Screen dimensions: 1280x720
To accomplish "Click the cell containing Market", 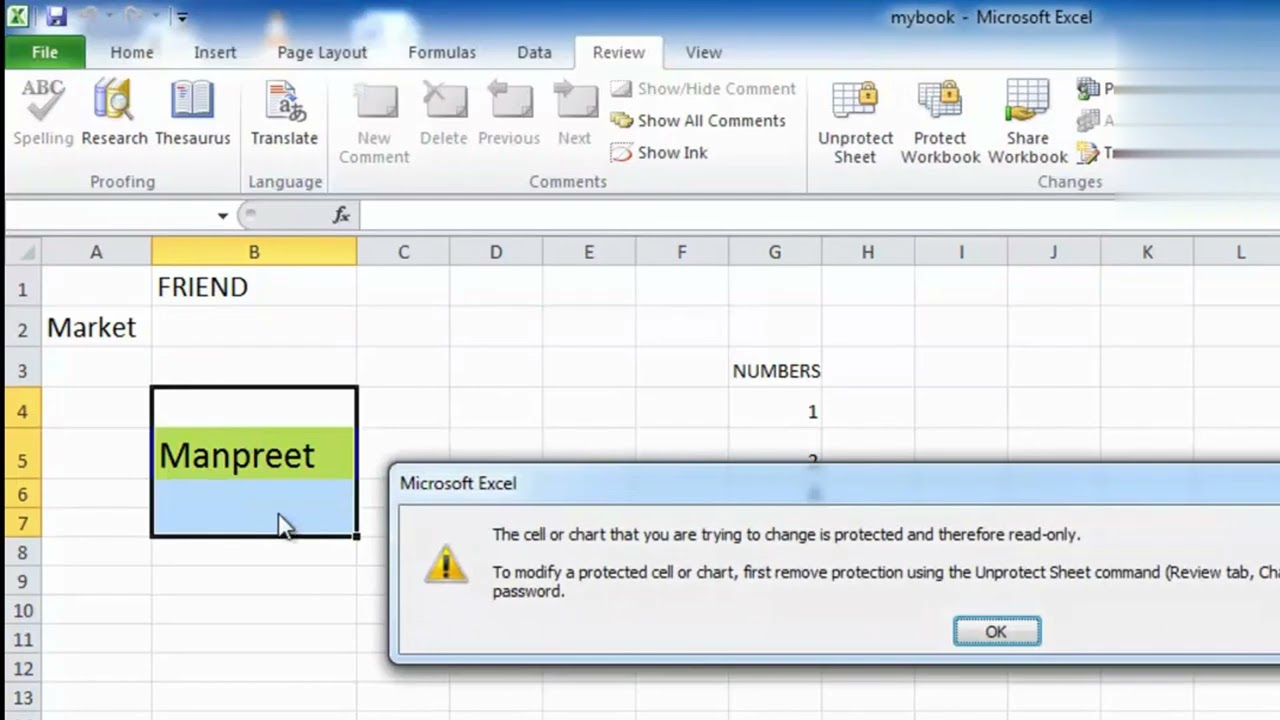I will [x=96, y=328].
